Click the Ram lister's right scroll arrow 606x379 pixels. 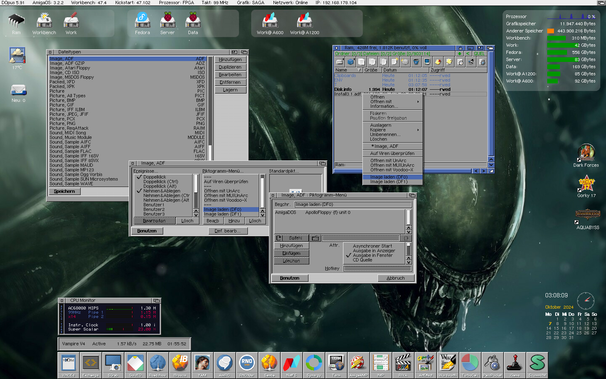click(x=483, y=171)
